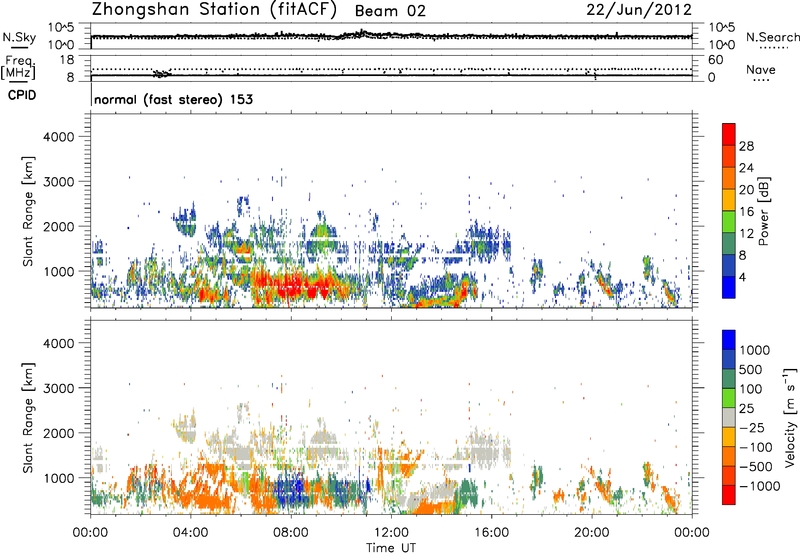Image resolution: width=800 pixels, height=554 pixels.
Task: Click the '100' value on velocity color bar
Action: (751, 389)
